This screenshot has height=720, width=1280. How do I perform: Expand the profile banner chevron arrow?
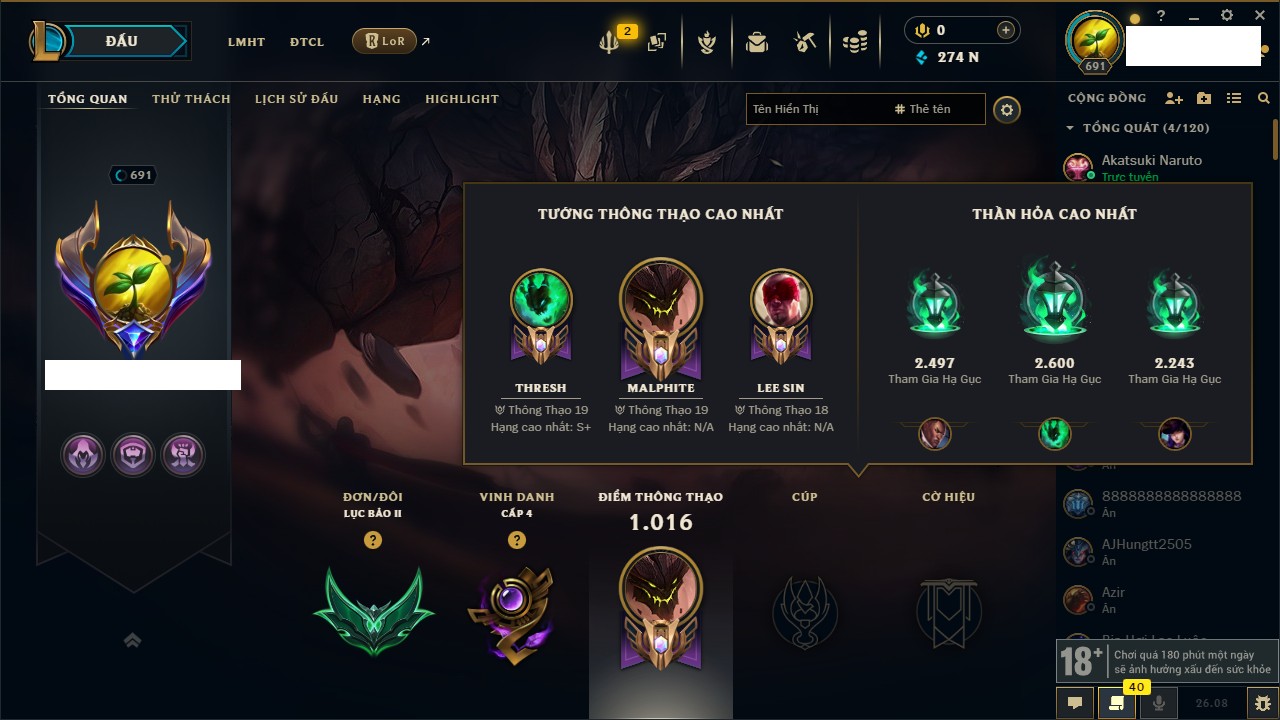point(132,640)
